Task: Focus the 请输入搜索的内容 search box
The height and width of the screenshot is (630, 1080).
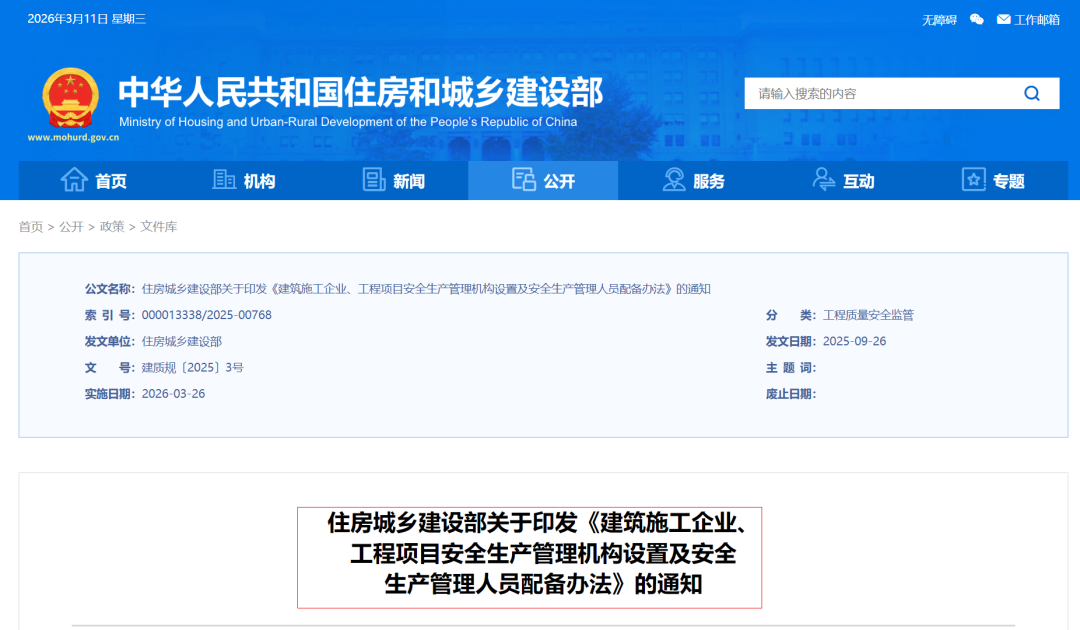Action: pyautogui.click(x=880, y=94)
